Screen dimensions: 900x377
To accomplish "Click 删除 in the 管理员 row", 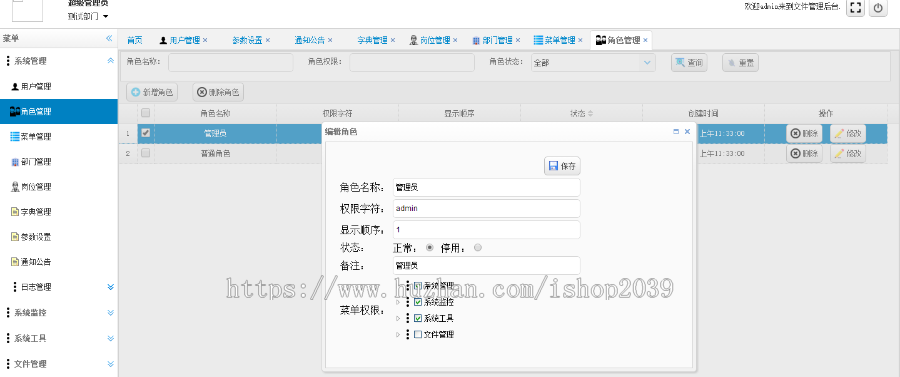I will coord(804,134).
